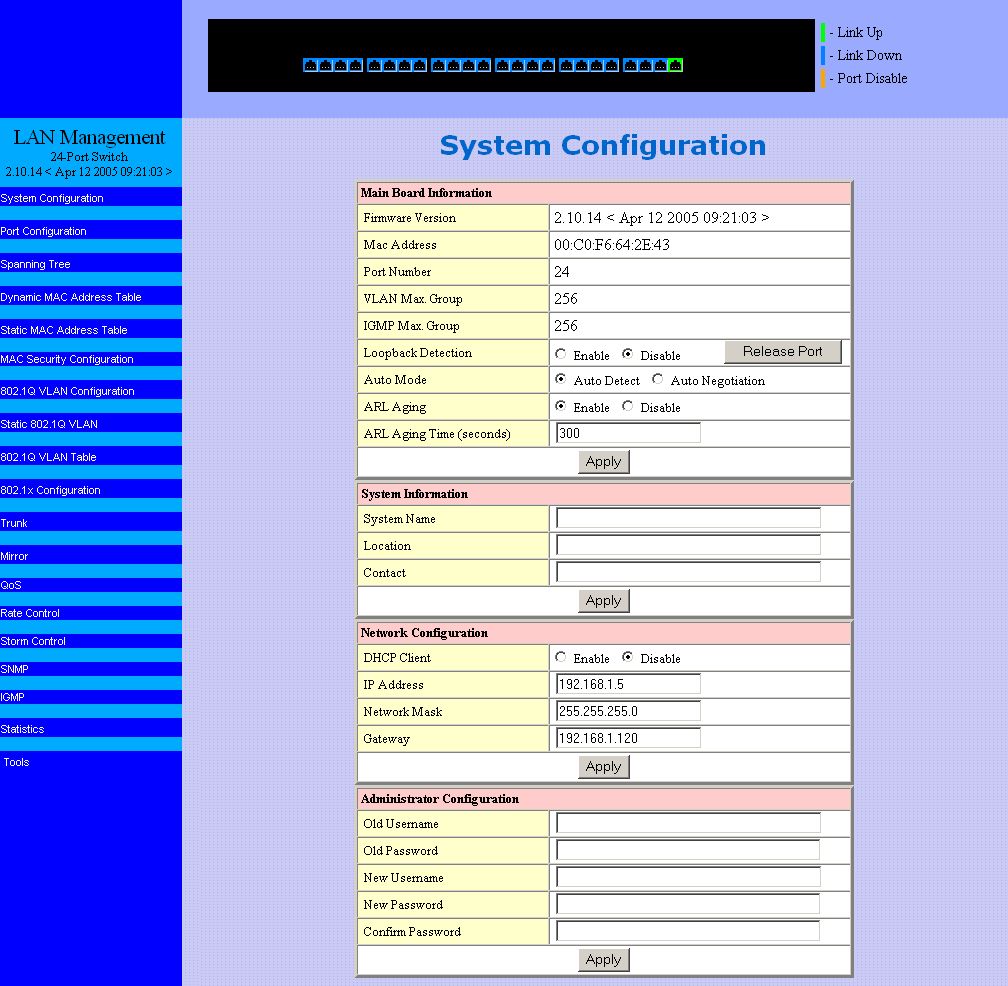
Task: Click MAC address value 00:C0:F6:64:2E:43
Action: 611,245
